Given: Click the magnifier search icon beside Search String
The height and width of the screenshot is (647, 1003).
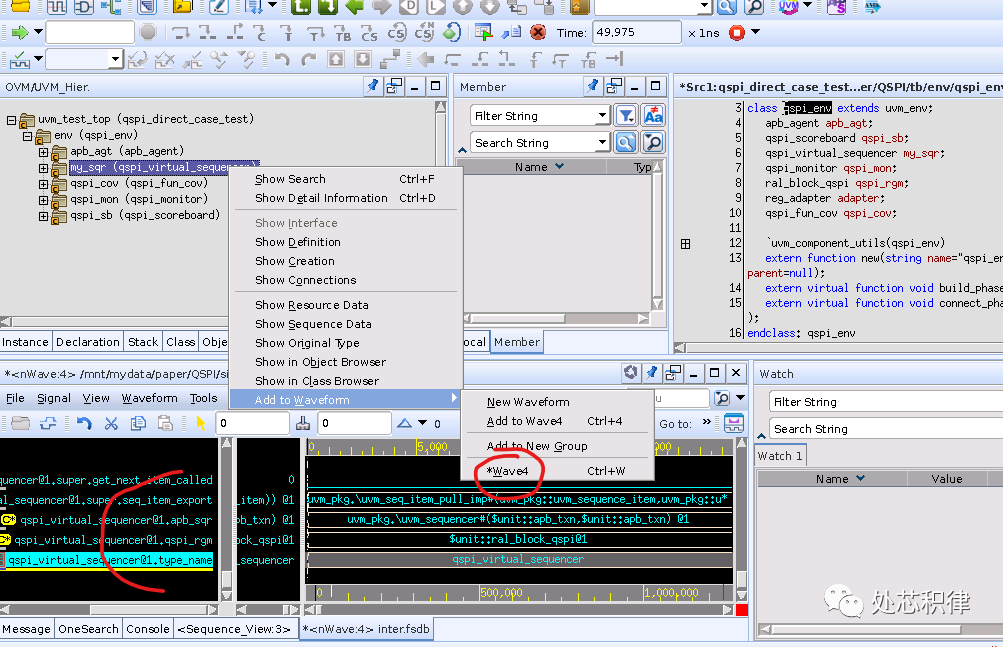Looking at the screenshot, I should 626,143.
